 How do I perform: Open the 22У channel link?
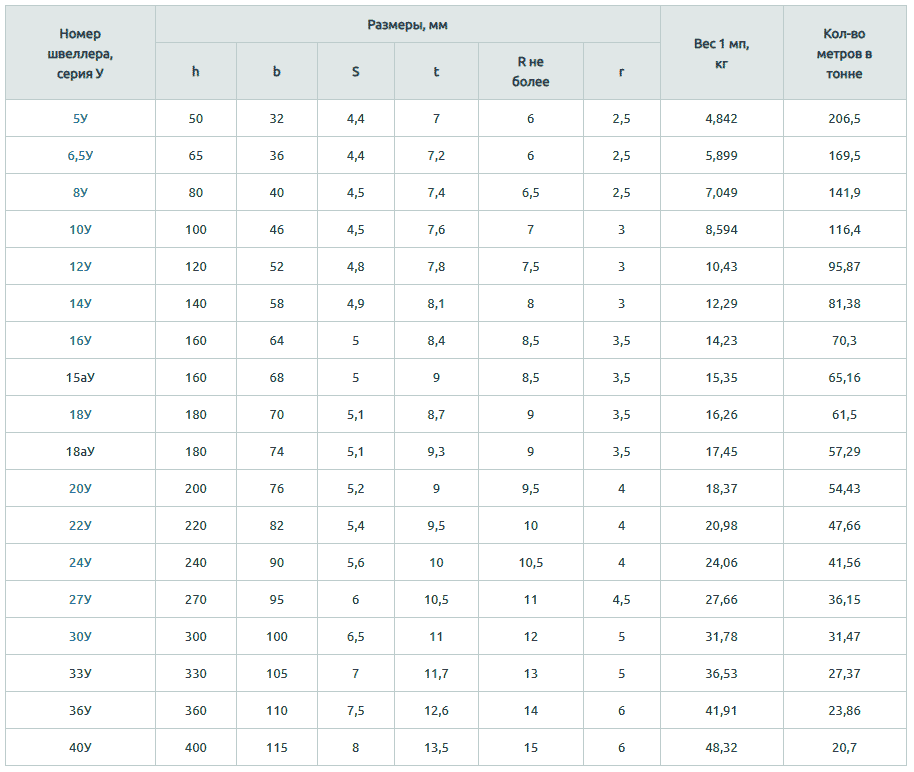80,525
